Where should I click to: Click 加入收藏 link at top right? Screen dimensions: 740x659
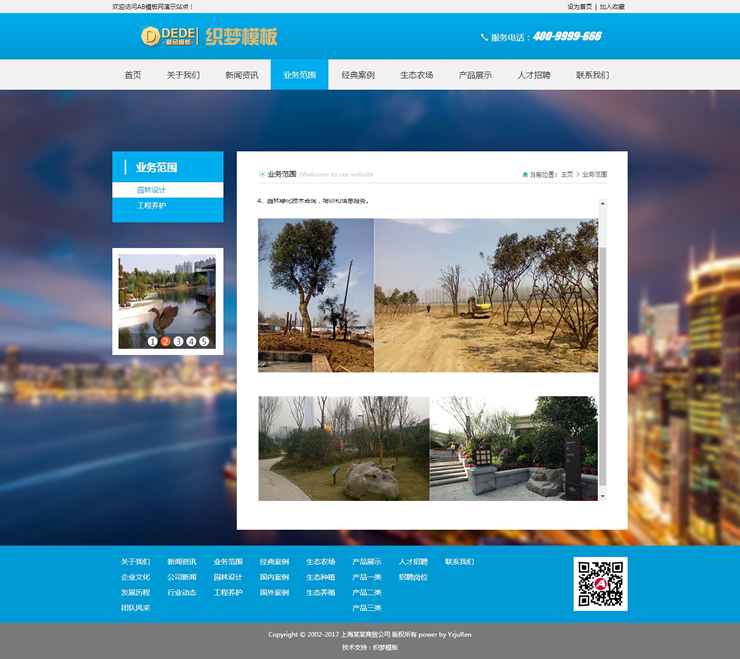coord(612,6)
